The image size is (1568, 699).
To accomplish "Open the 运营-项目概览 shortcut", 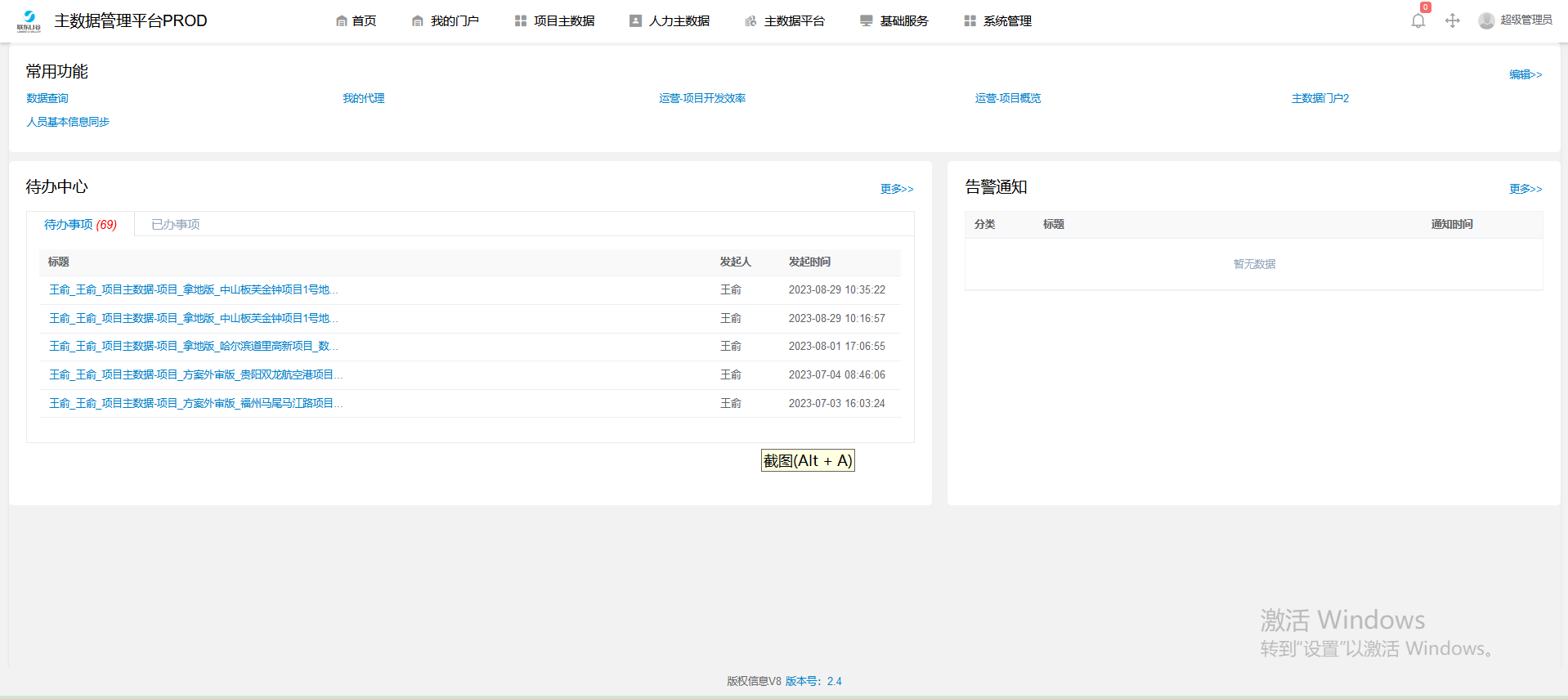I will (1008, 98).
